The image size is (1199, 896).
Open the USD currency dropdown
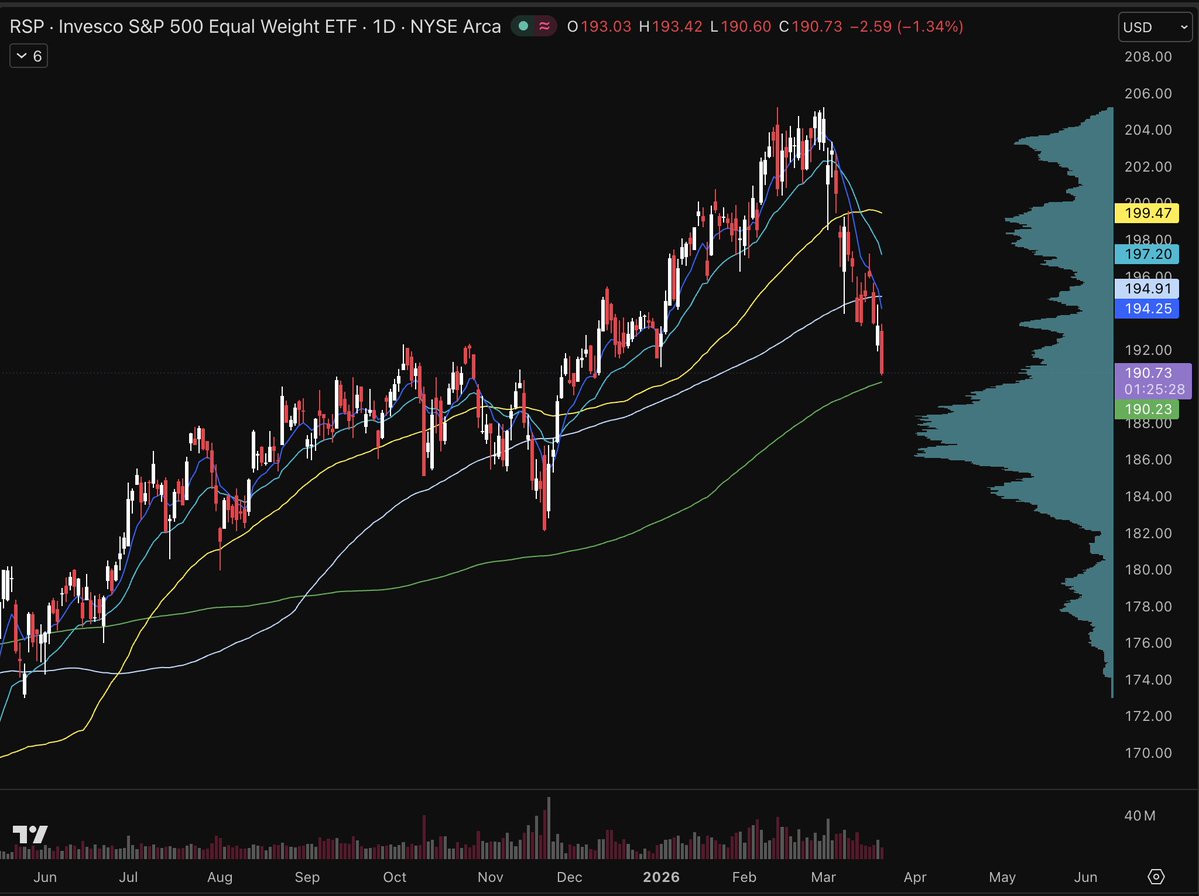tap(1155, 27)
